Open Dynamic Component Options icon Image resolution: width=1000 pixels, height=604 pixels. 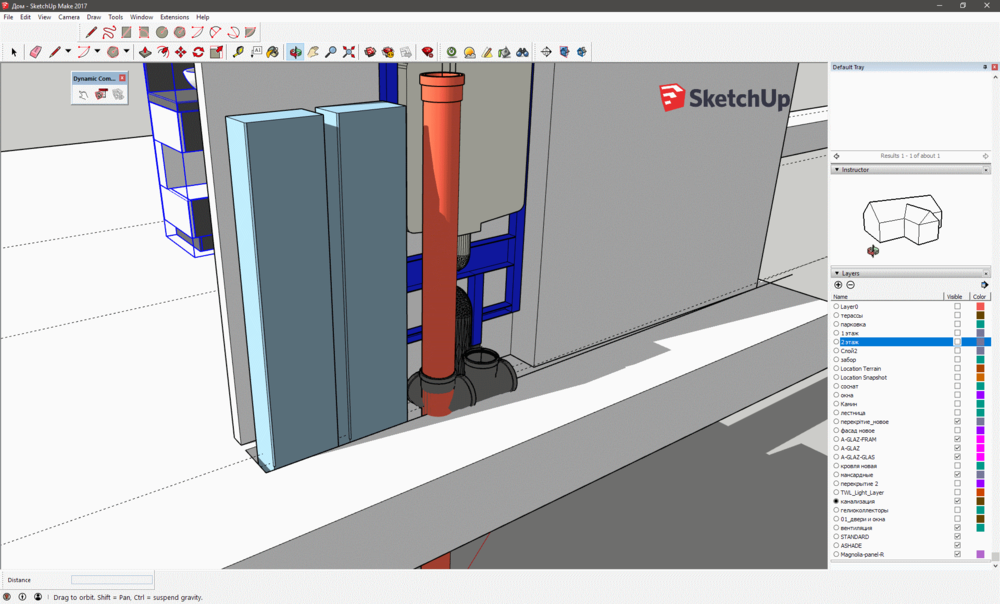click(x=101, y=95)
